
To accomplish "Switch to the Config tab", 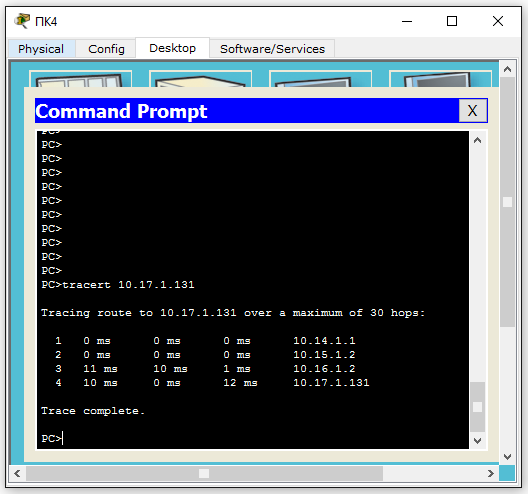I will 106,49.
